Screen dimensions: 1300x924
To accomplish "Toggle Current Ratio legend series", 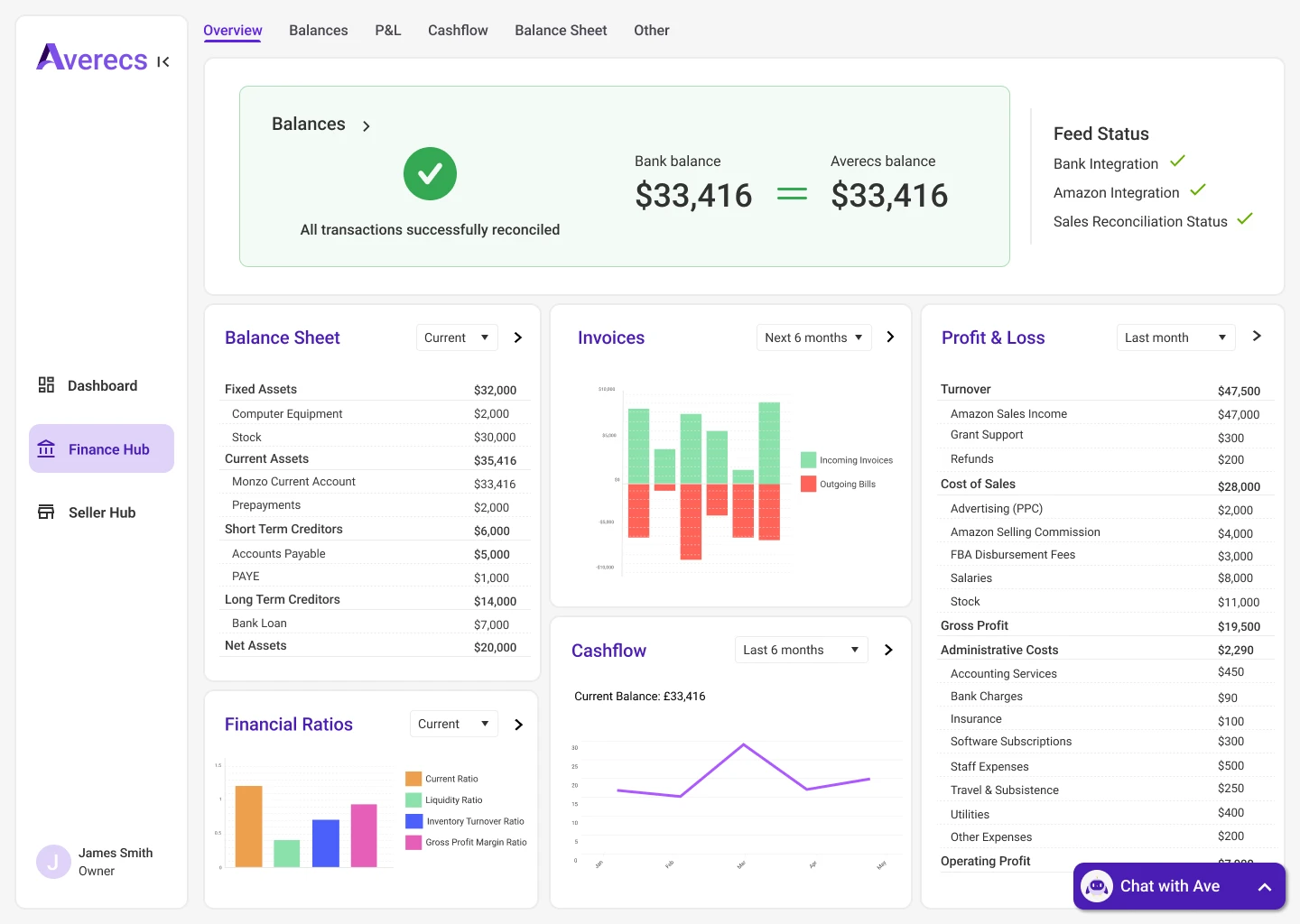I will (413, 779).
